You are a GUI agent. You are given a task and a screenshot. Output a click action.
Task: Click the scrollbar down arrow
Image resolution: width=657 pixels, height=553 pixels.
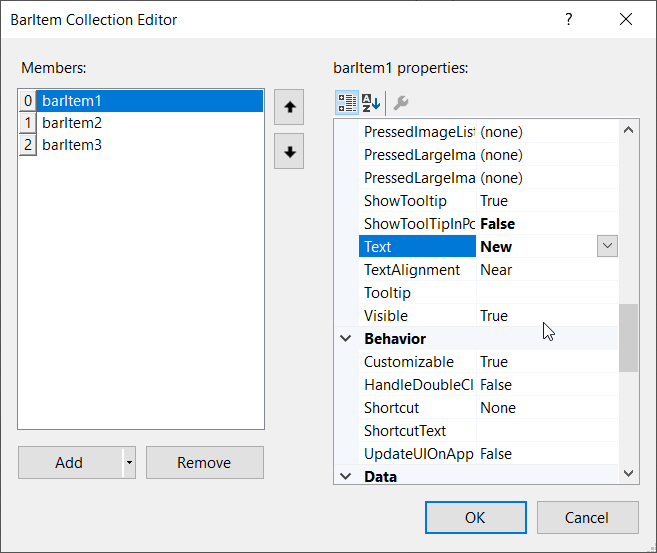(628, 474)
